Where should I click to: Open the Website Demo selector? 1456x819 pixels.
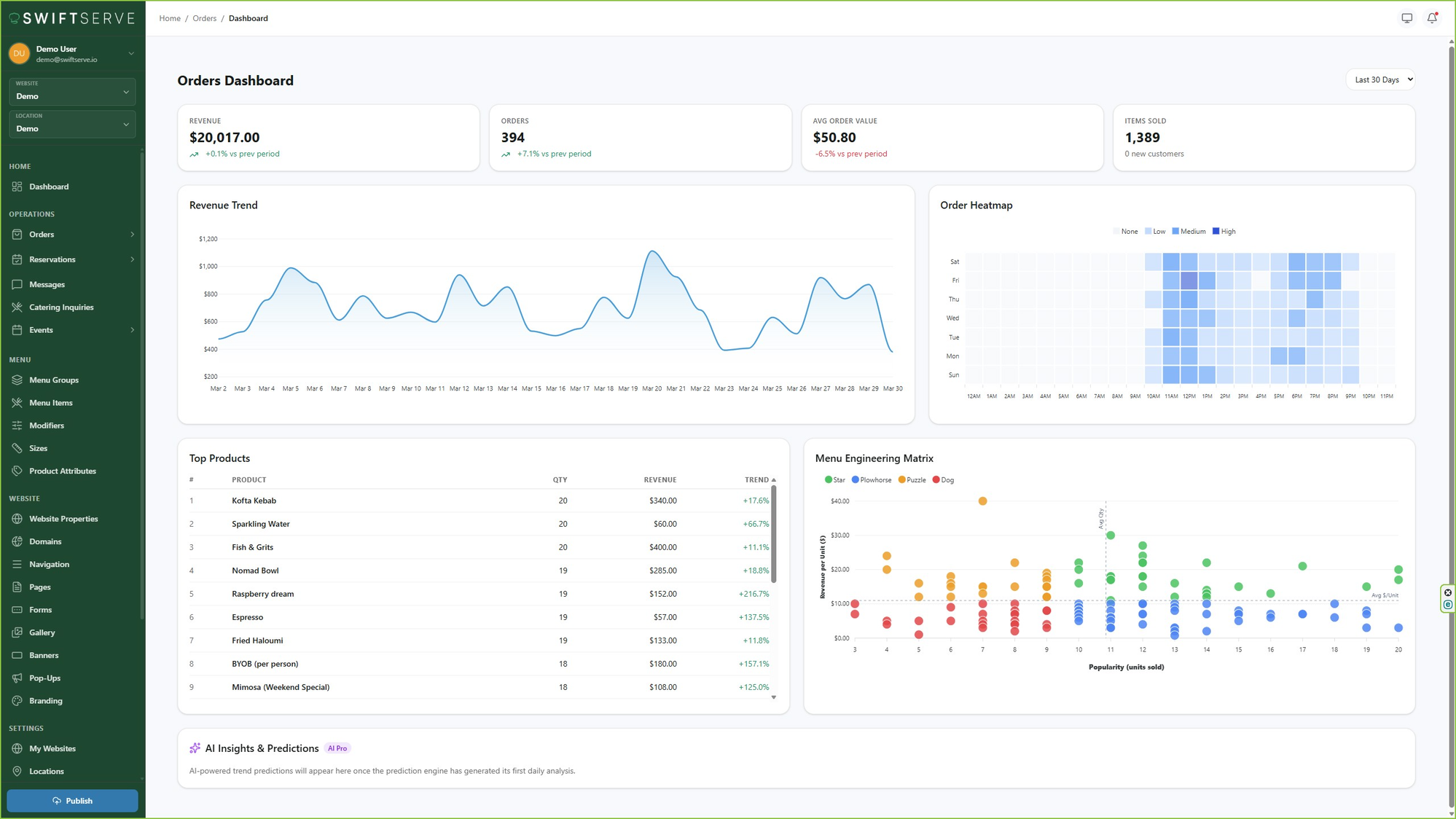71,92
